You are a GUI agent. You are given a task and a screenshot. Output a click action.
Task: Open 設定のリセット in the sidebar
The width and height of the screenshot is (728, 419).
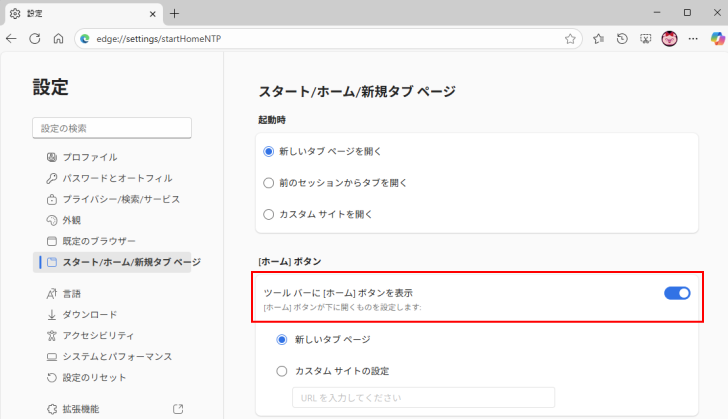[x=94, y=377]
